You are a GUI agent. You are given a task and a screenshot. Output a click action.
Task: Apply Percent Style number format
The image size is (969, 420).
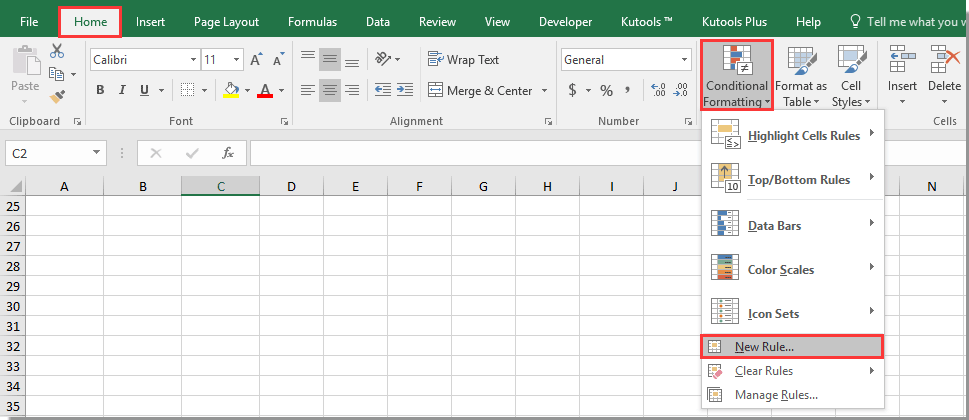click(x=606, y=90)
